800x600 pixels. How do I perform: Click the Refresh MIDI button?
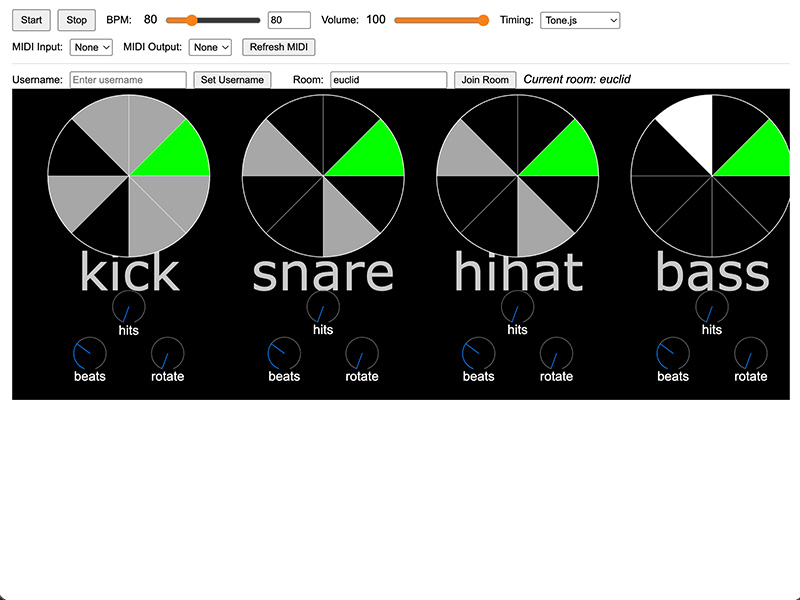[279, 47]
